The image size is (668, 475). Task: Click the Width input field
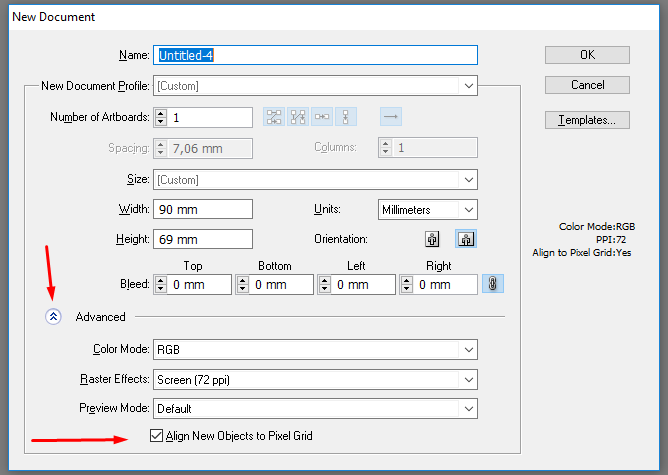(x=202, y=210)
